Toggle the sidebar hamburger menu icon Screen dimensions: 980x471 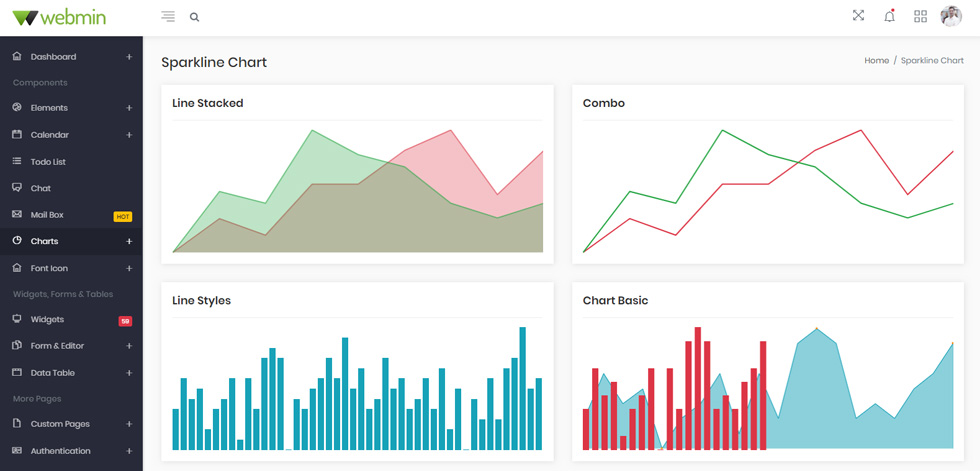point(168,17)
